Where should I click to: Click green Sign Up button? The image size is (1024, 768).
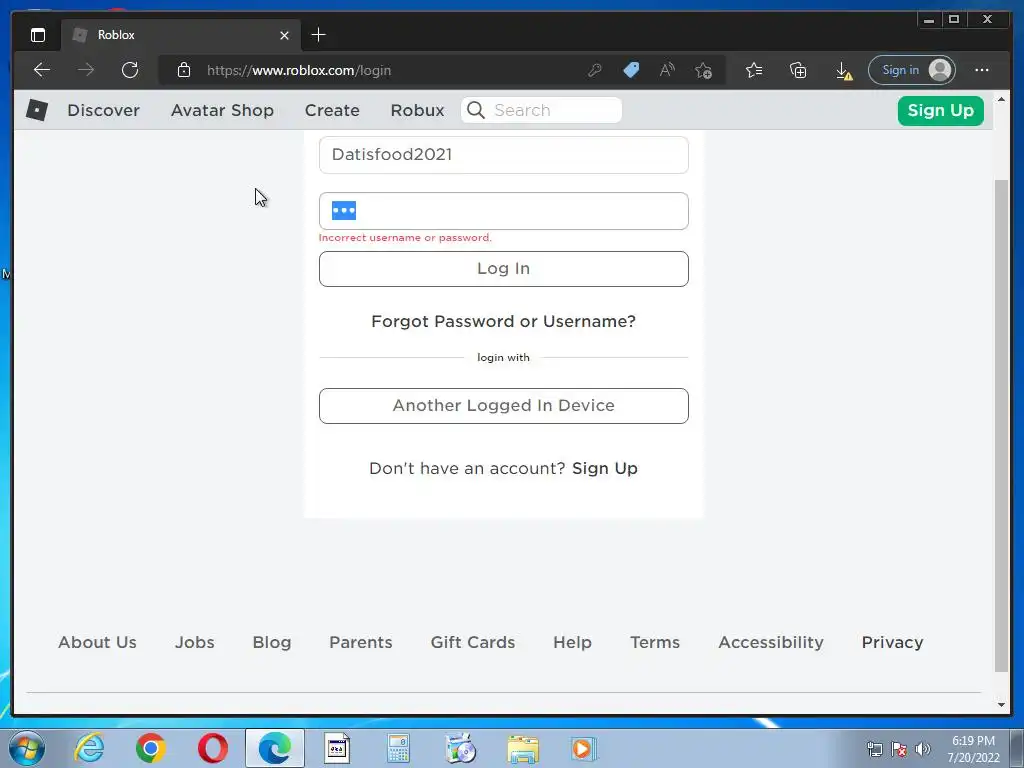click(940, 110)
